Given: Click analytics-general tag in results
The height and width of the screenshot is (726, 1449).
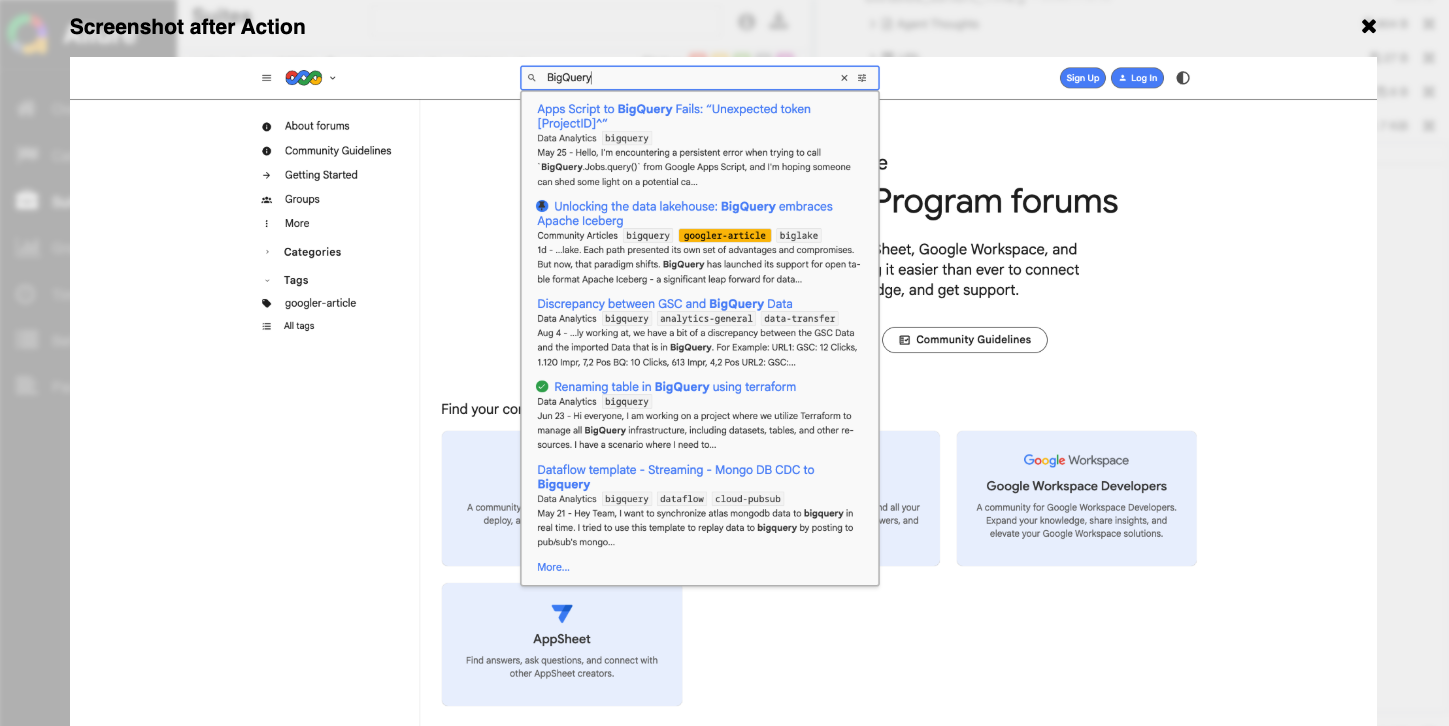Looking at the screenshot, I should point(706,319).
